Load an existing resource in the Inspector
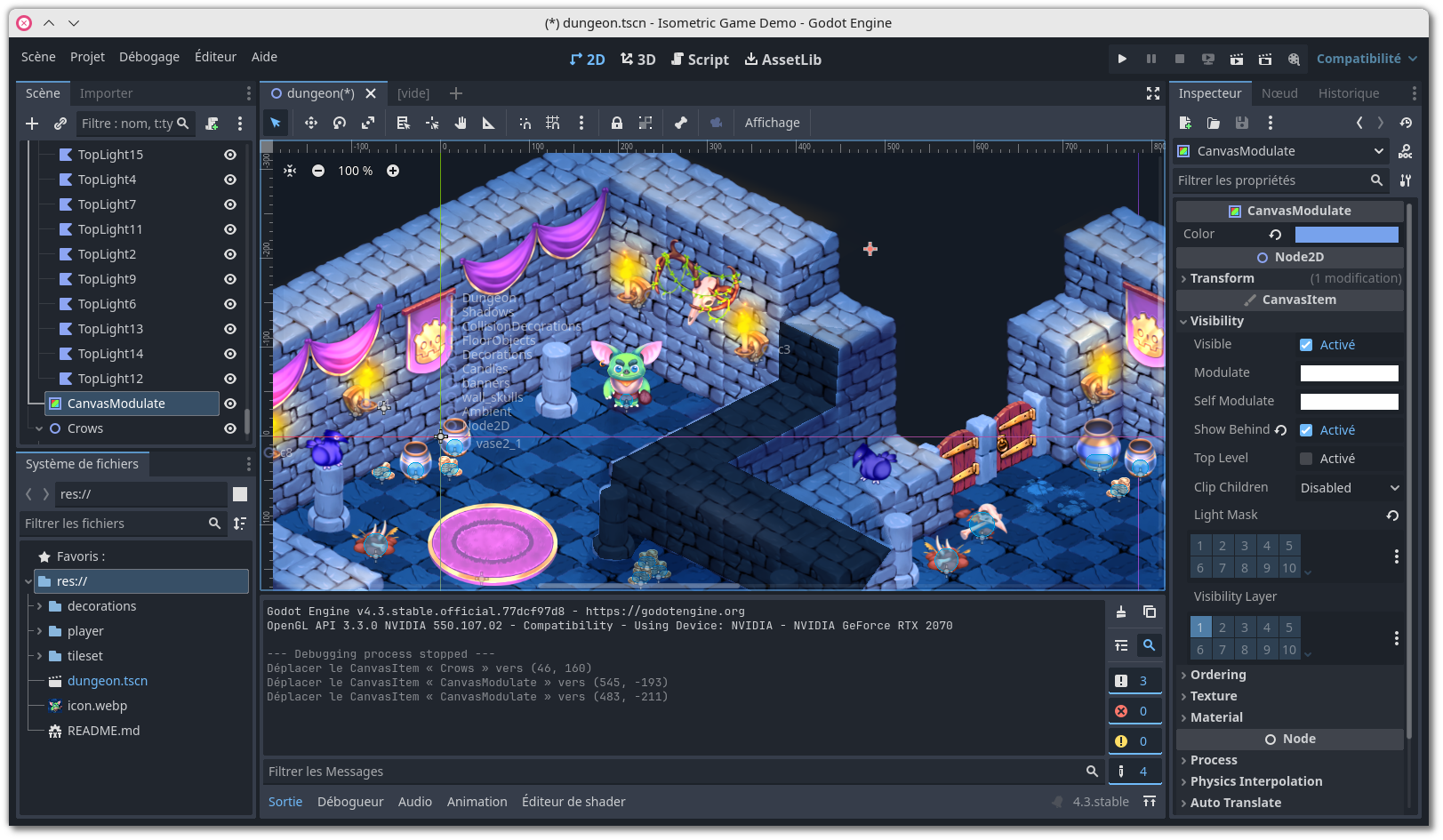 click(x=1214, y=123)
